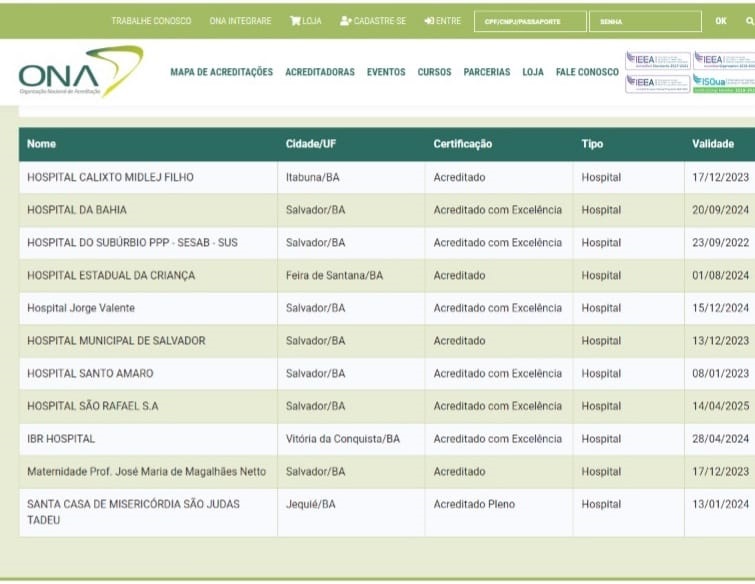Open Parcerias menu item
The height and width of the screenshot is (584, 755).
click(487, 72)
